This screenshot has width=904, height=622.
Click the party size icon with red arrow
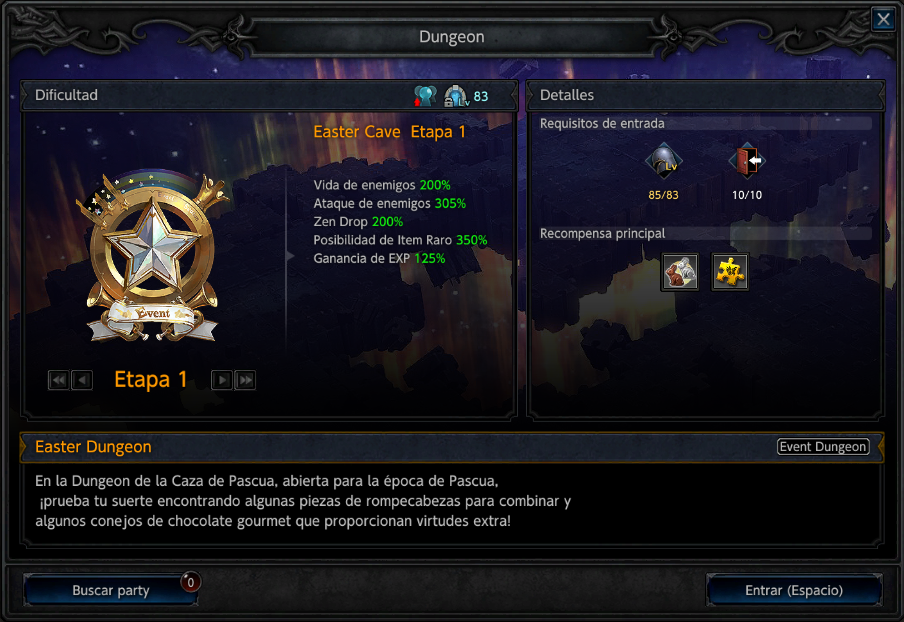pos(425,96)
